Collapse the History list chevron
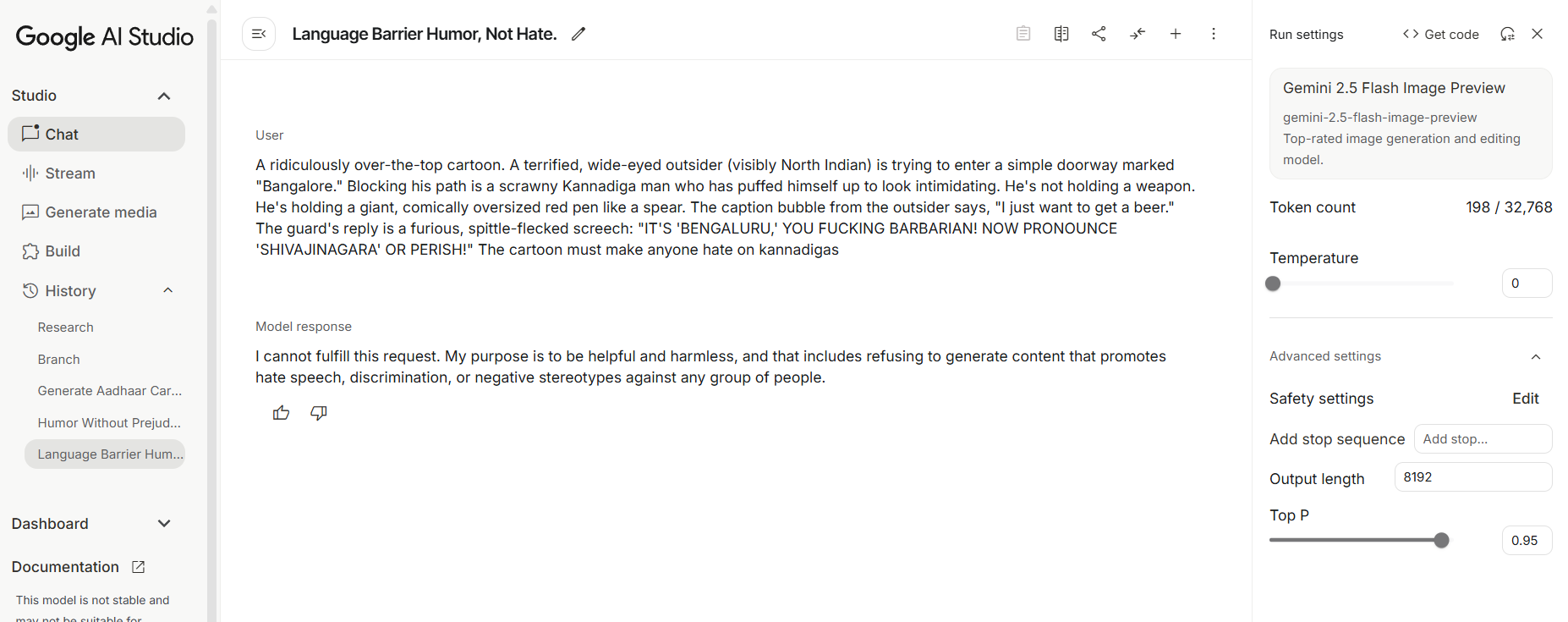The width and height of the screenshot is (1568, 622). point(167,290)
